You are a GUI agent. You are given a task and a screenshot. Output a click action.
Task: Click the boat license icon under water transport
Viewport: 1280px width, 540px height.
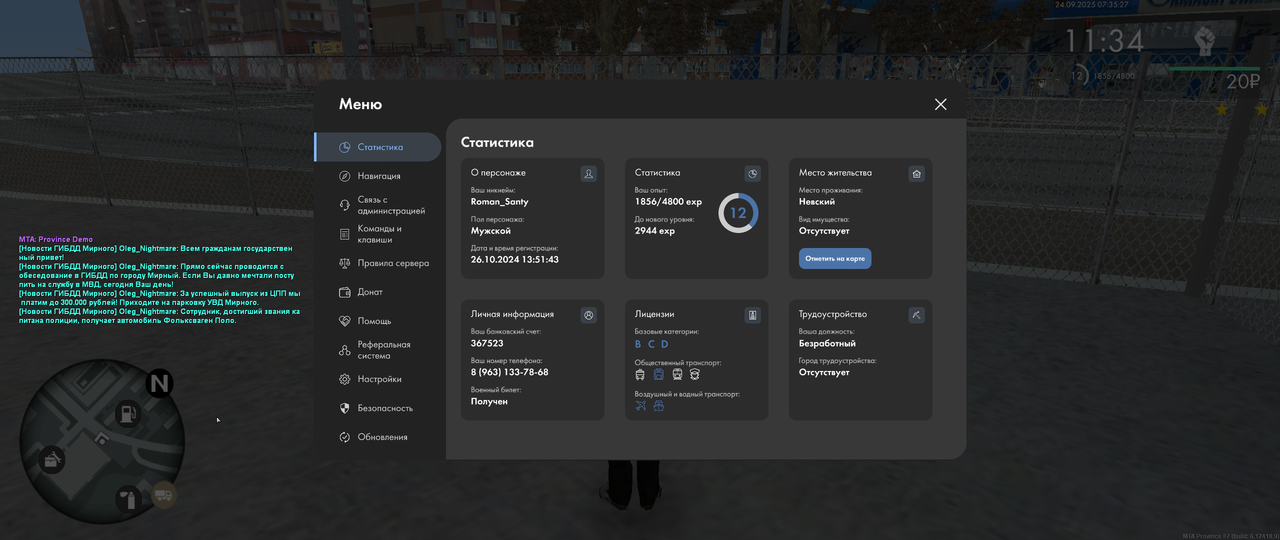pyautogui.click(x=659, y=406)
